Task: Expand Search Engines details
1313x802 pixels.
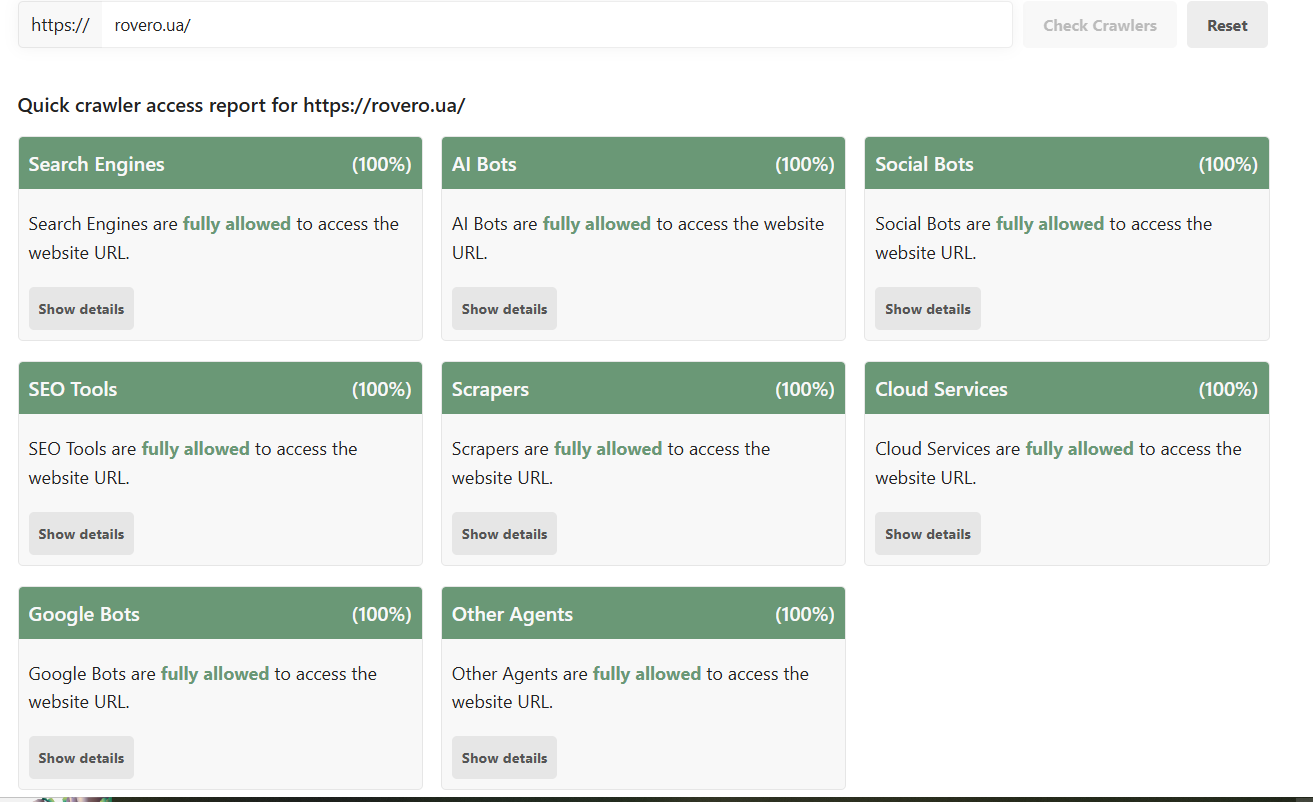Action: coord(81,309)
